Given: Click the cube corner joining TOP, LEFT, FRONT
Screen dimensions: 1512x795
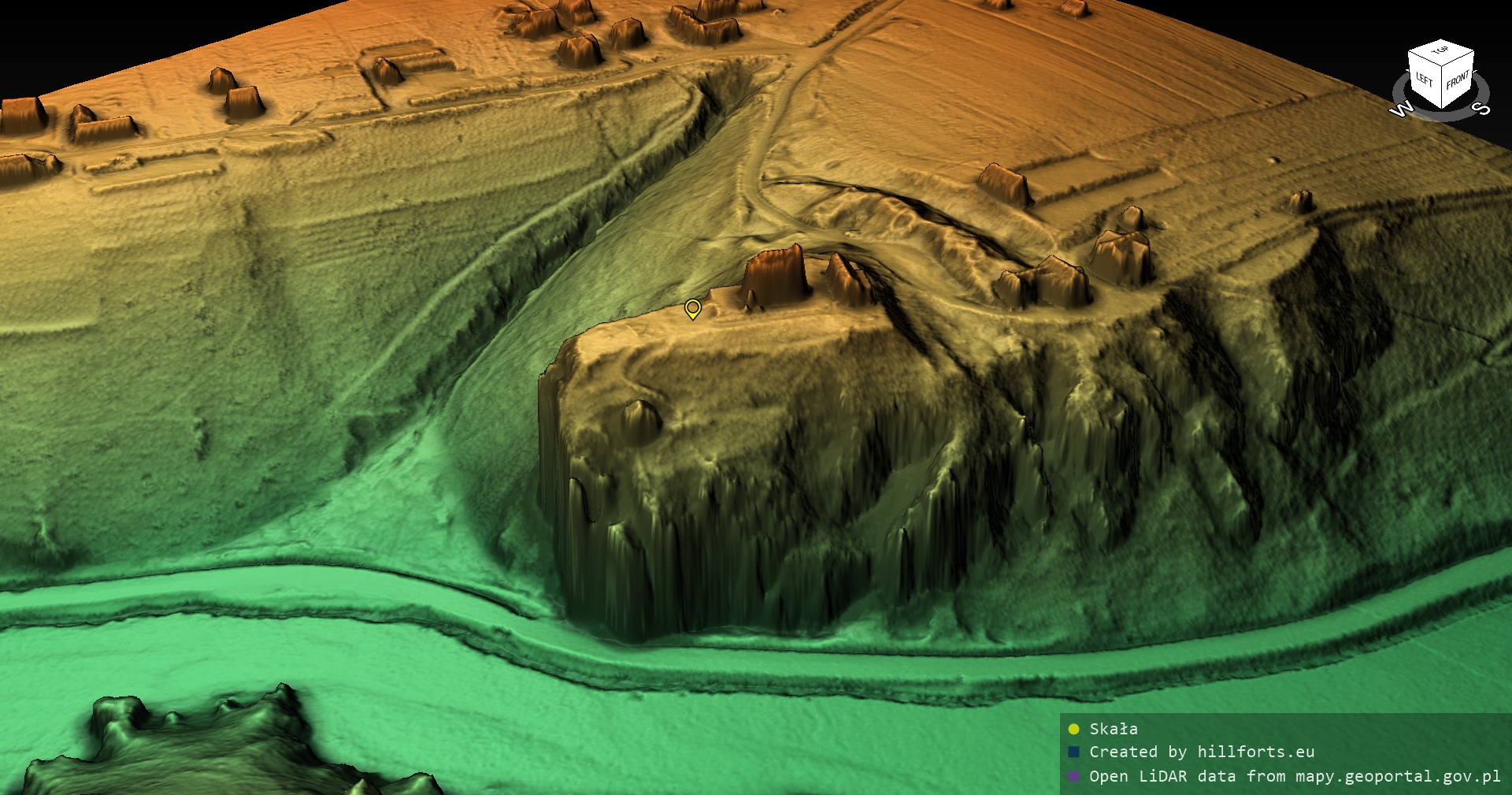Looking at the screenshot, I should pyautogui.click(x=1441, y=65).
